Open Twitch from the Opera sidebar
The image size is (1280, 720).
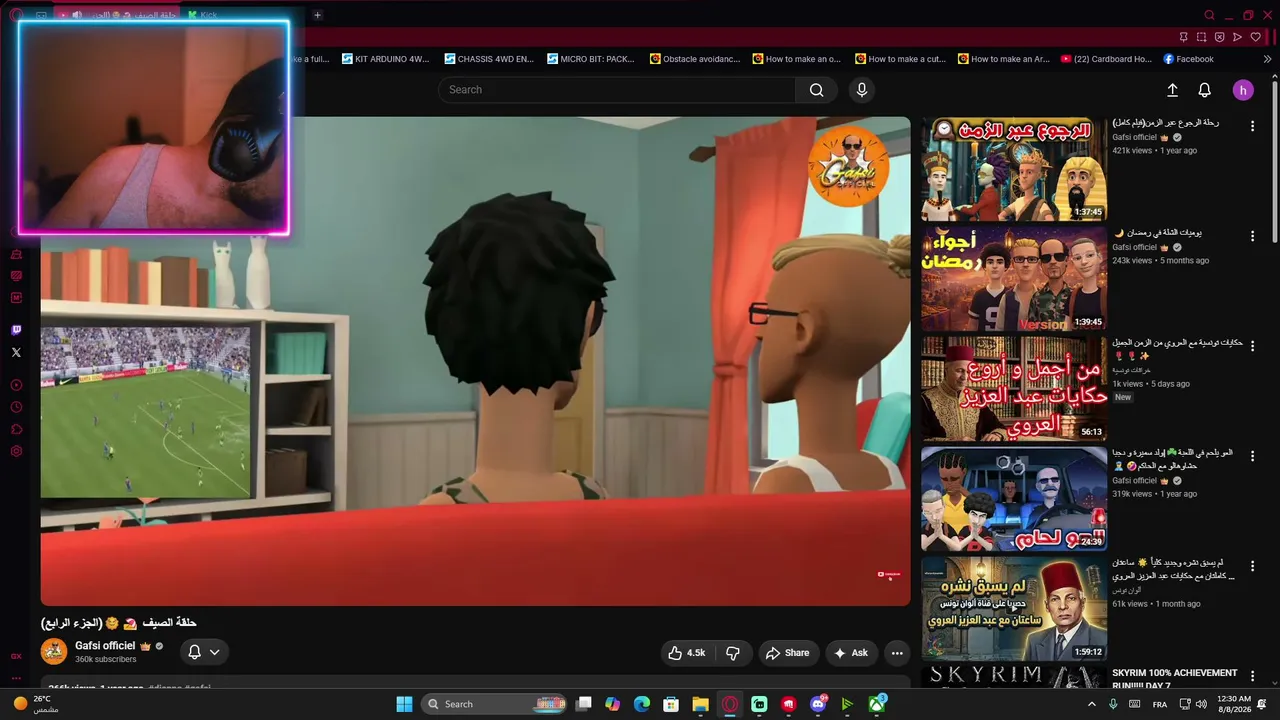pos(16,330)
